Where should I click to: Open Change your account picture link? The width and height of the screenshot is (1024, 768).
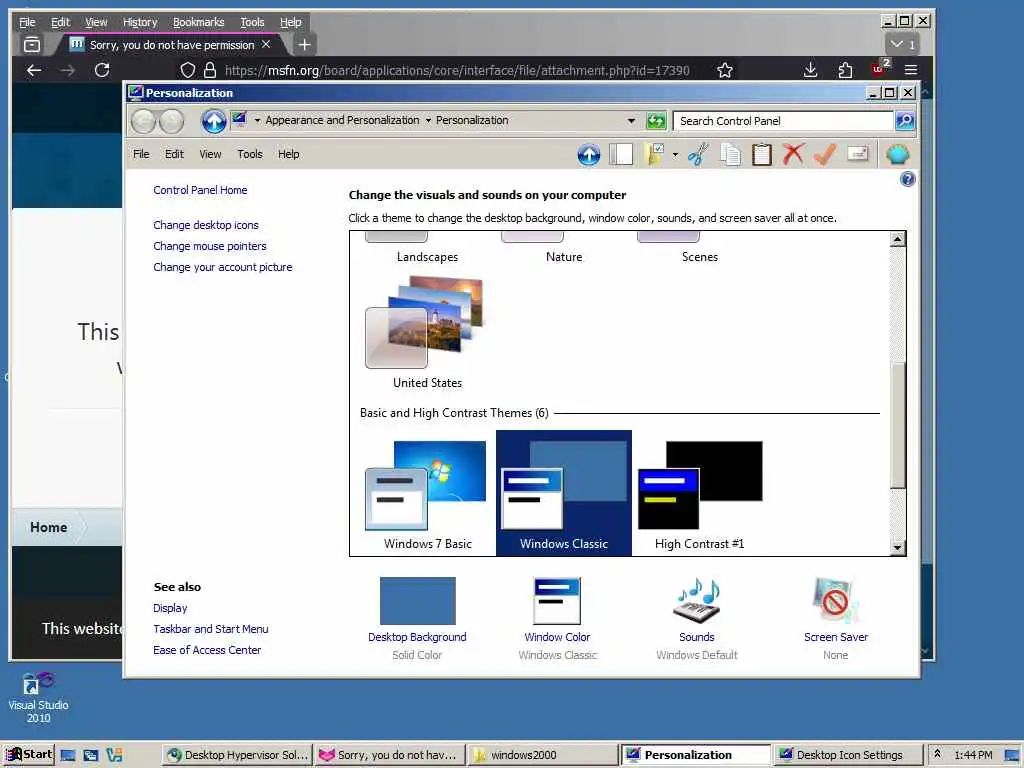click(223, 267)
